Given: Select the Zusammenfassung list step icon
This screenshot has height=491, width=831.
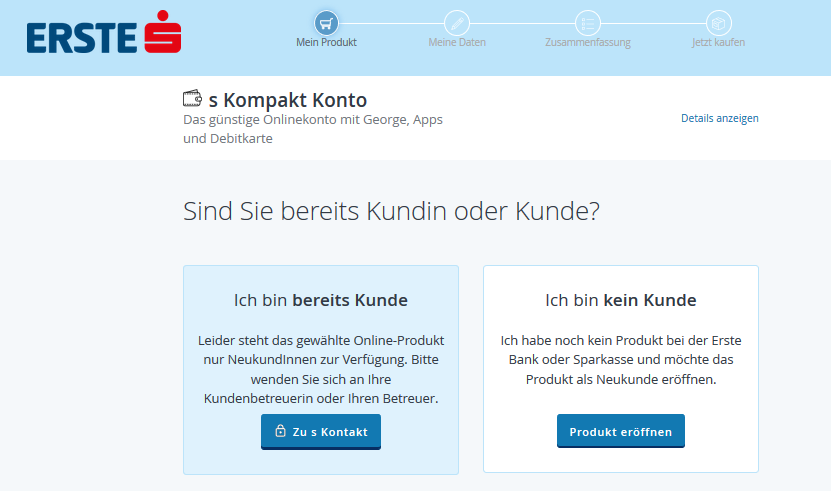Looking at the screenshot, I should 588,23.
